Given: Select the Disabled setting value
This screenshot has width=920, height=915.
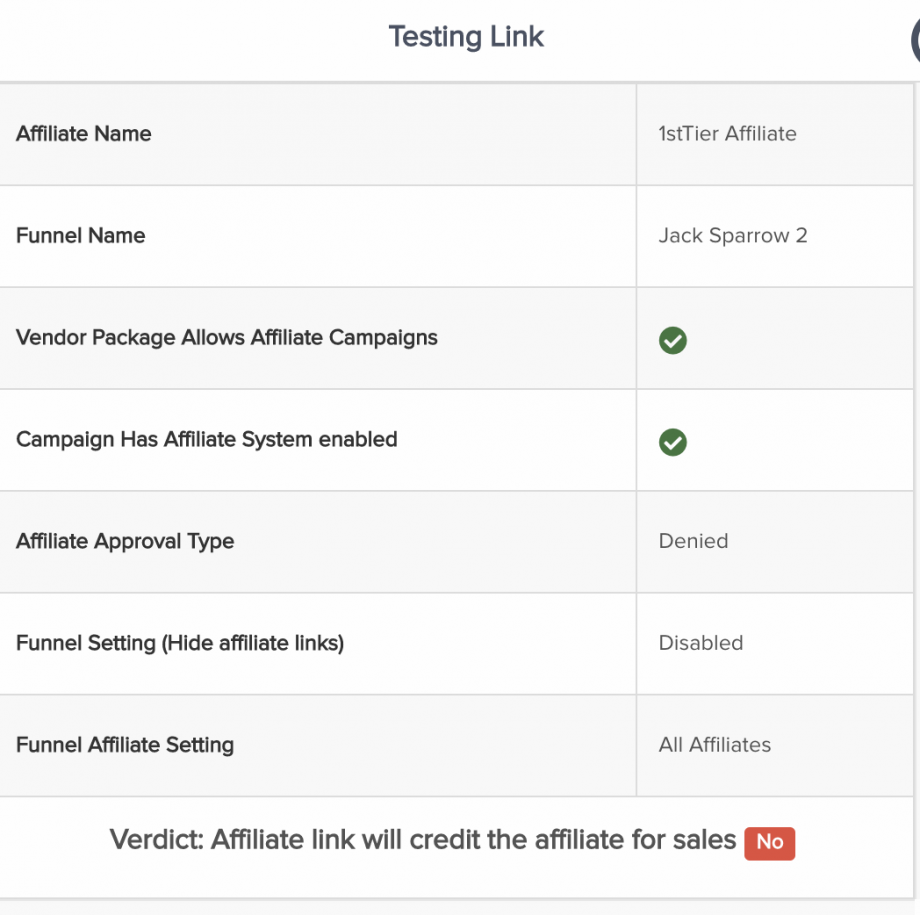Looking at the screenshot, I should pyautogui.click(x=700, y=644).
